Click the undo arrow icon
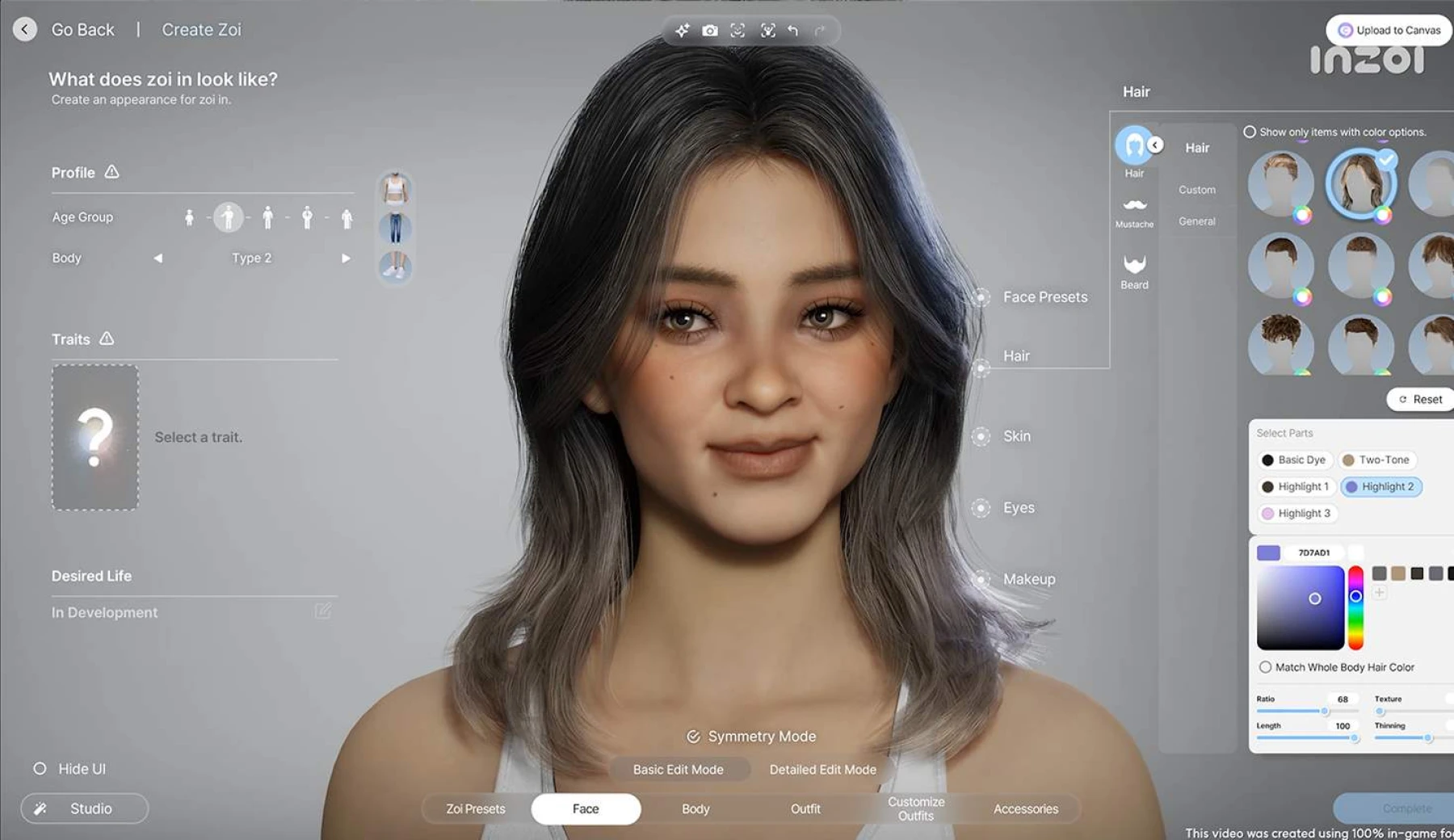 tap(793, 31)
